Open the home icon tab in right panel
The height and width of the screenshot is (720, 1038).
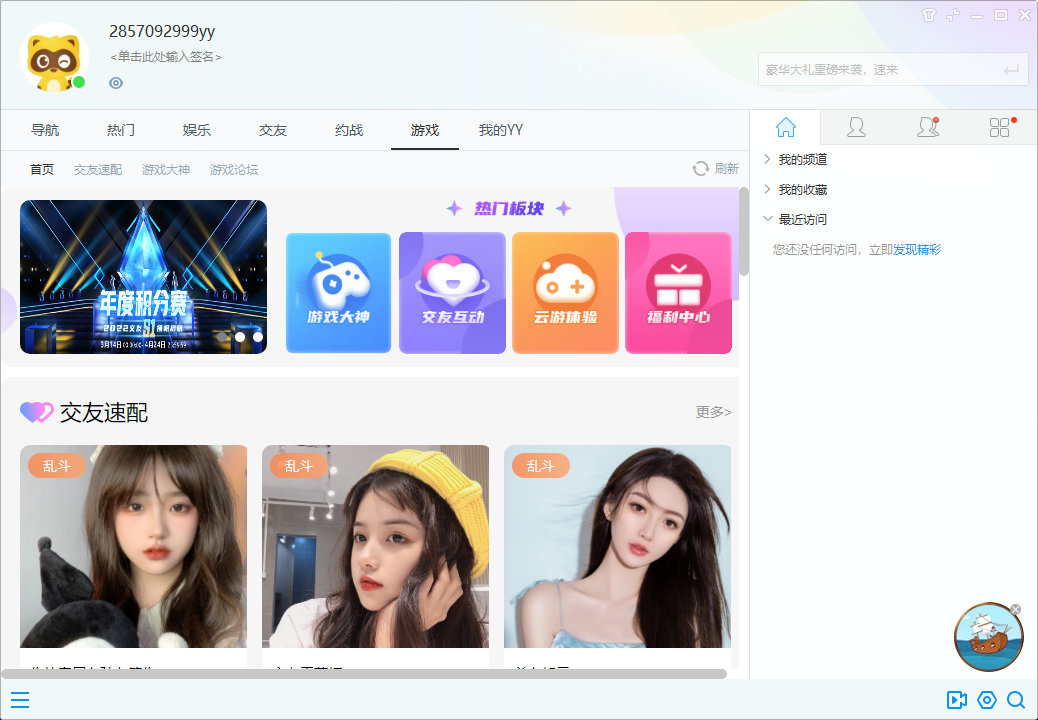786,126
